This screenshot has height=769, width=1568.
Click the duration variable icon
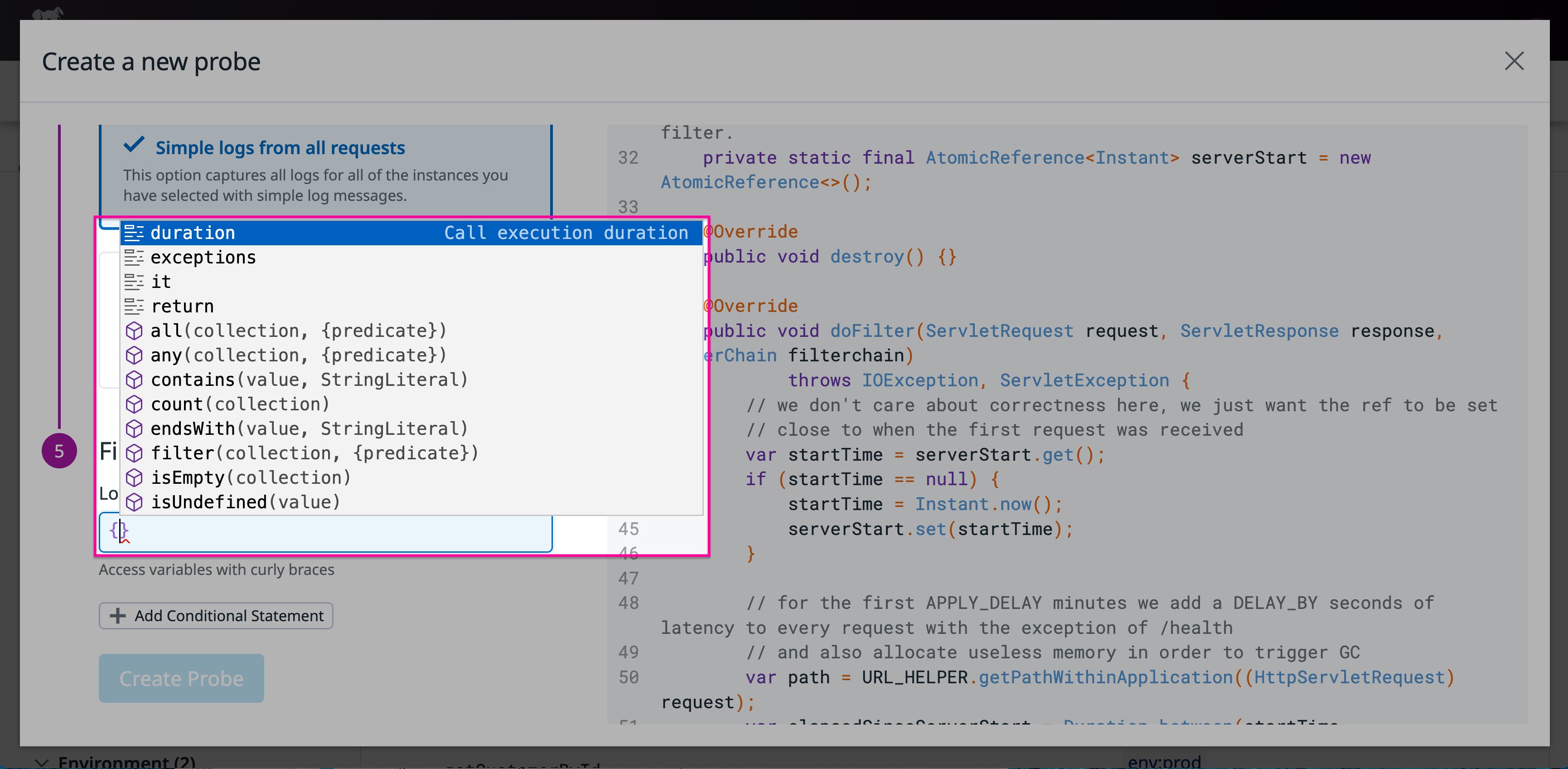pos(134,233)
